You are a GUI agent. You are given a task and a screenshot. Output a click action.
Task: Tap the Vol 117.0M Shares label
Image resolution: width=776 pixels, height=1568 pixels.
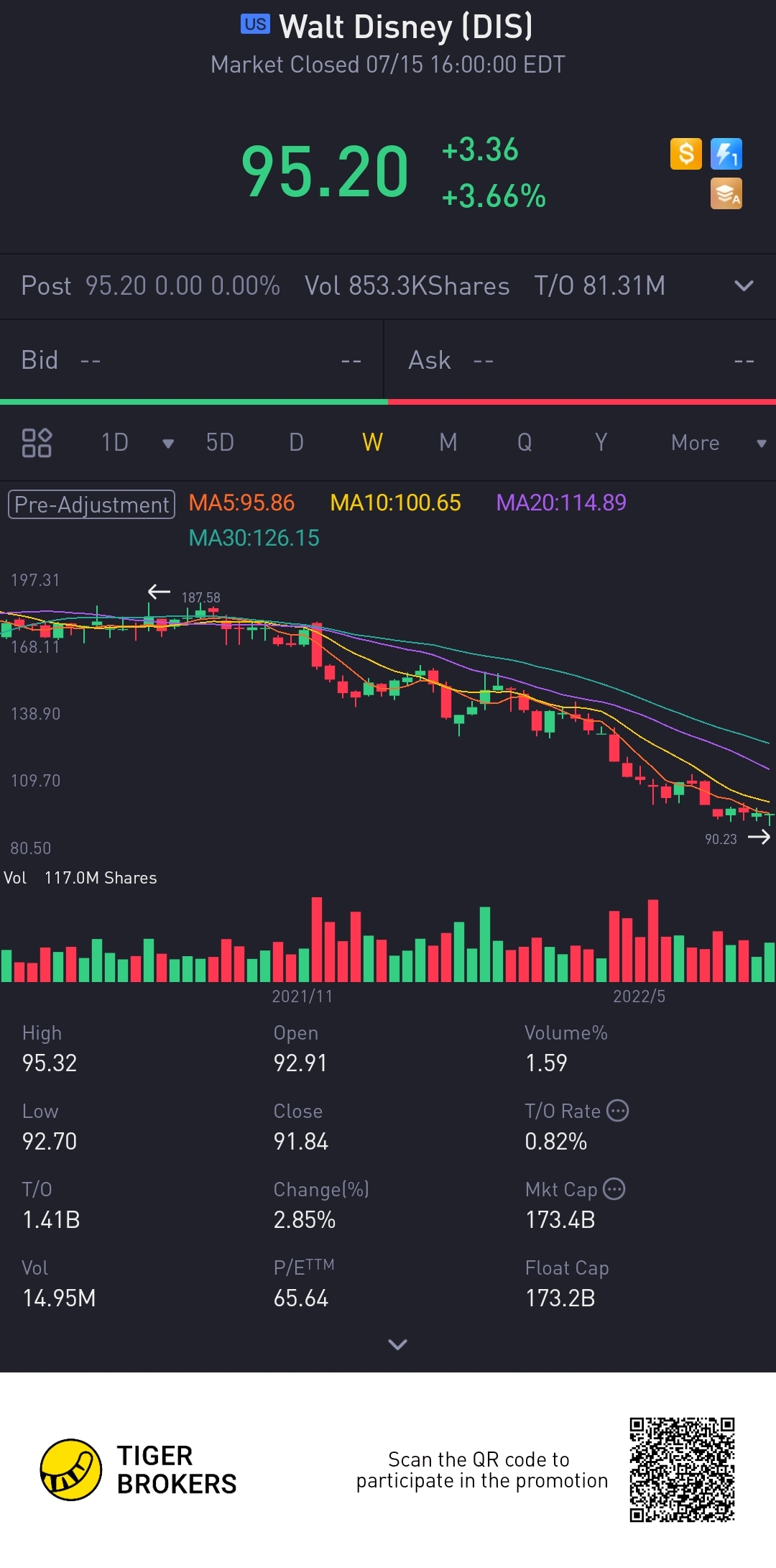click(80, 878)
